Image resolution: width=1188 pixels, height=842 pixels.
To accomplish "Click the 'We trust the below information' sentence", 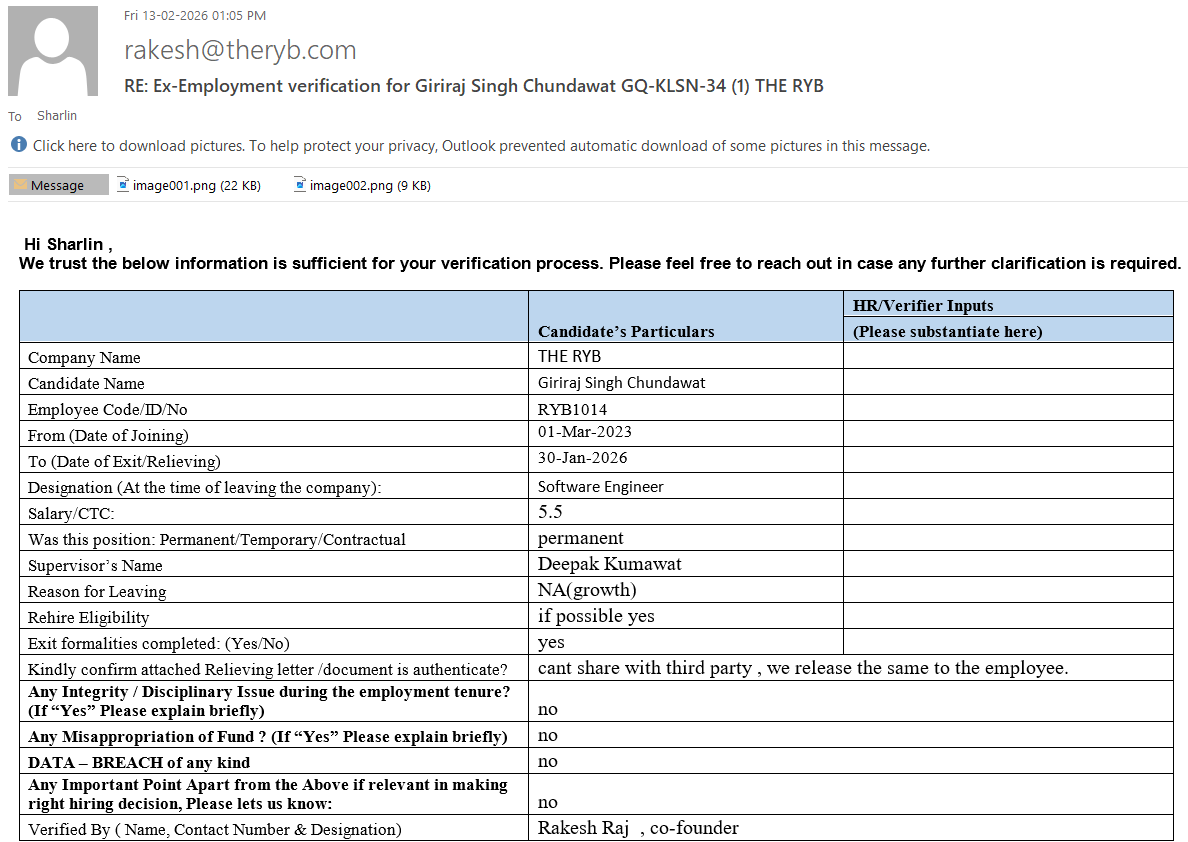I will 599,264.
